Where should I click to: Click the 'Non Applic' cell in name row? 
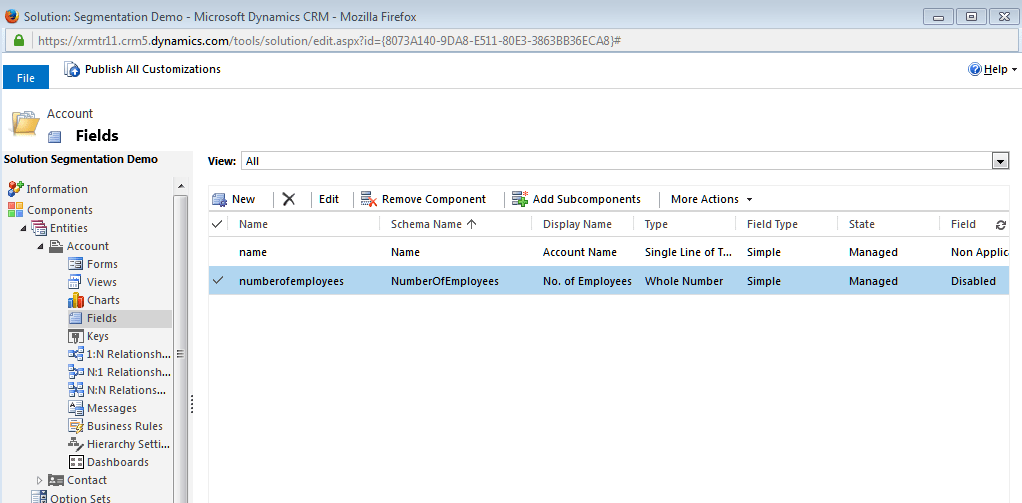pyautogui.click(x=980, y=252)
